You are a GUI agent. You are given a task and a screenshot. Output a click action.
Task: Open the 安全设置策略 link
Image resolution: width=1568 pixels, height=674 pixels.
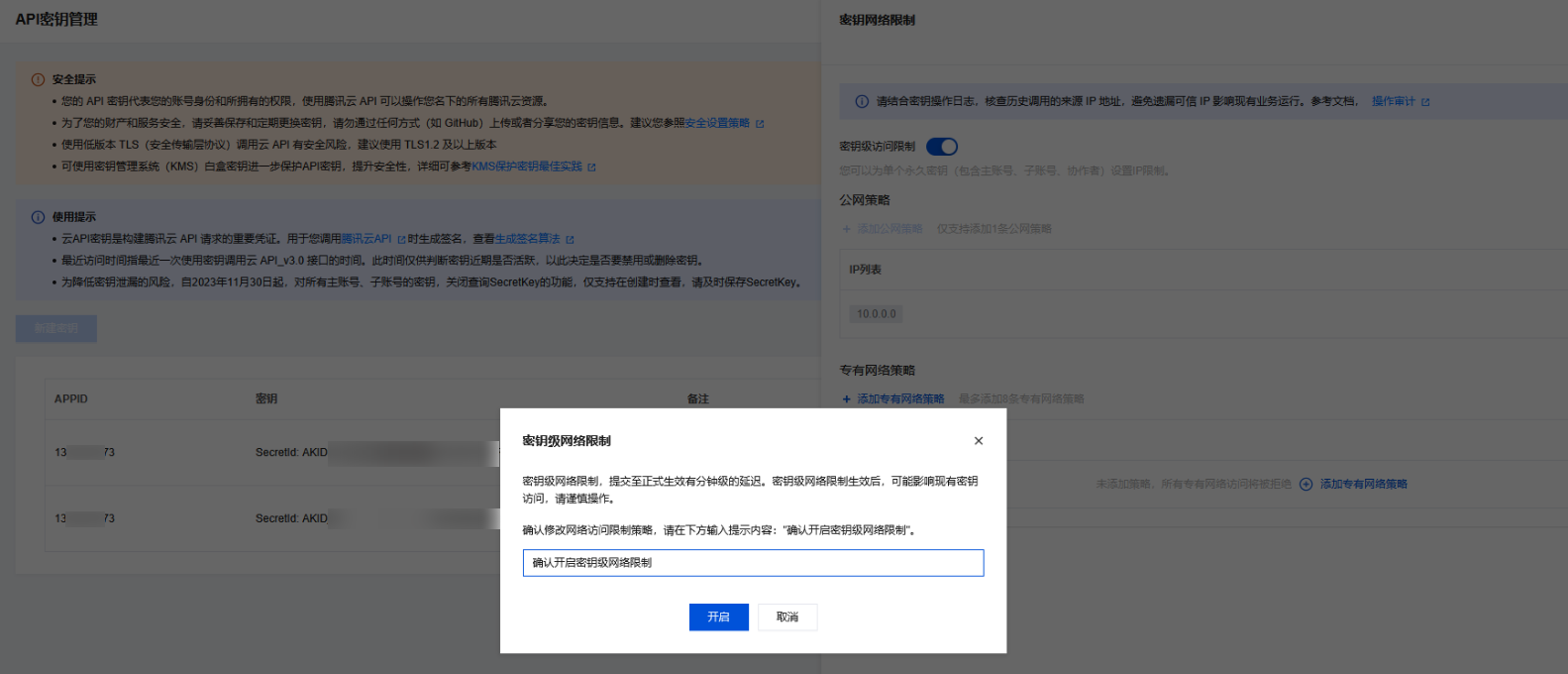(717, 123)
